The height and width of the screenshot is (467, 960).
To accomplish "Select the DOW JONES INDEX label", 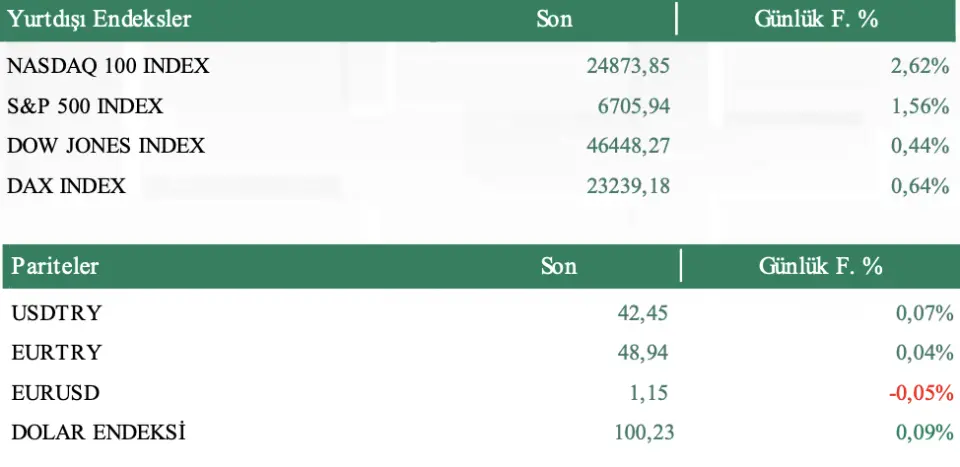I will (x=106, y=146).
